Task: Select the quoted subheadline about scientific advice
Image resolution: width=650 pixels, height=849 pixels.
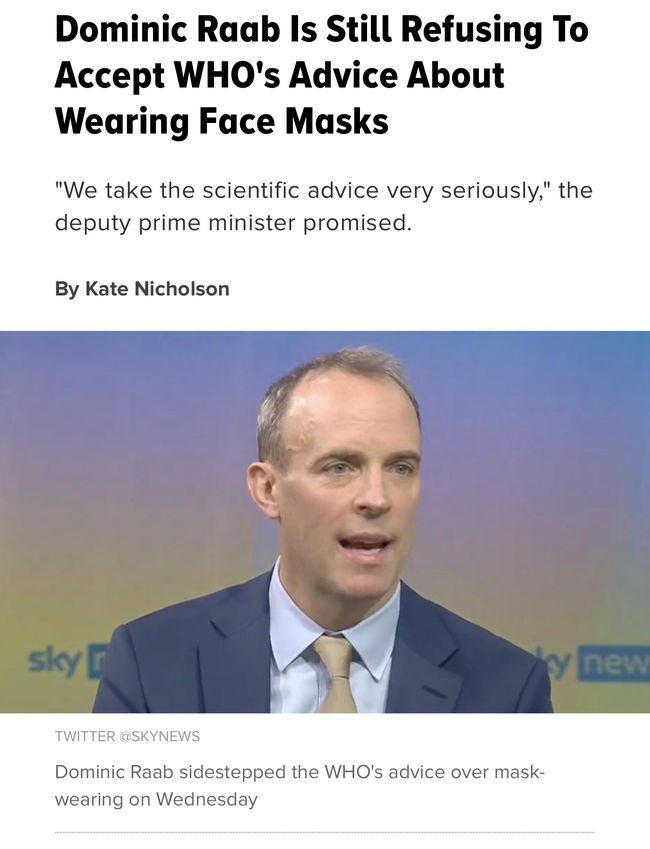Action: [x=323, y=206]
